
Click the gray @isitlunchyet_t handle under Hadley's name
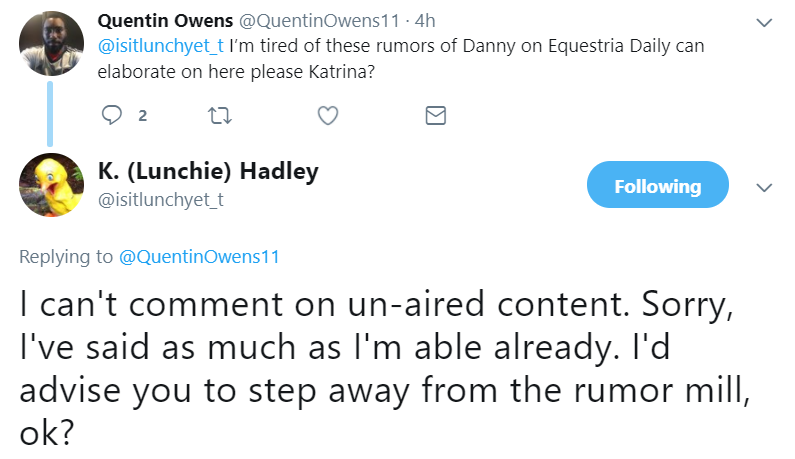(160, 199)
